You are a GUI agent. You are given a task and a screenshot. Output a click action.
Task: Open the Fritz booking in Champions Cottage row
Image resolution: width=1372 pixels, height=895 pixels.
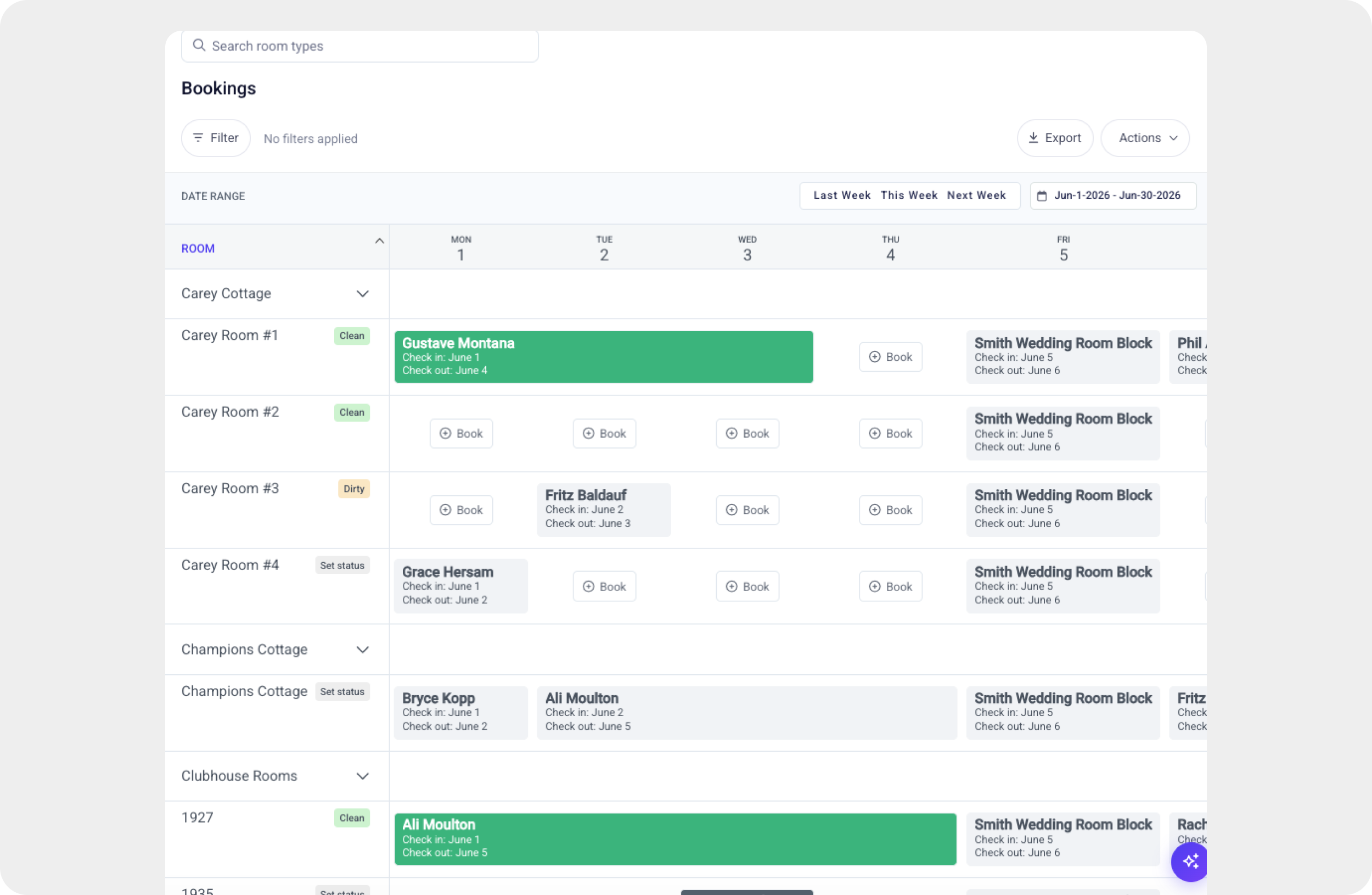tap(1188, 713)
